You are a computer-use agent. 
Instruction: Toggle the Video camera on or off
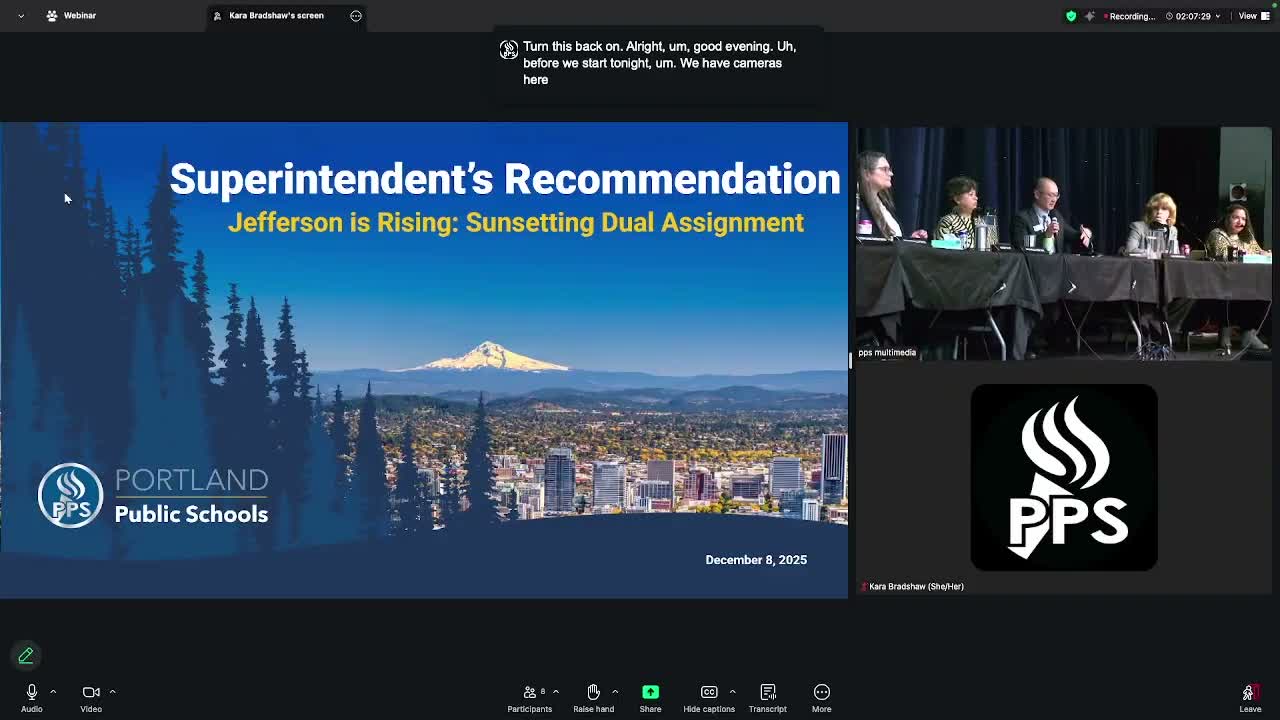point(91,692)
